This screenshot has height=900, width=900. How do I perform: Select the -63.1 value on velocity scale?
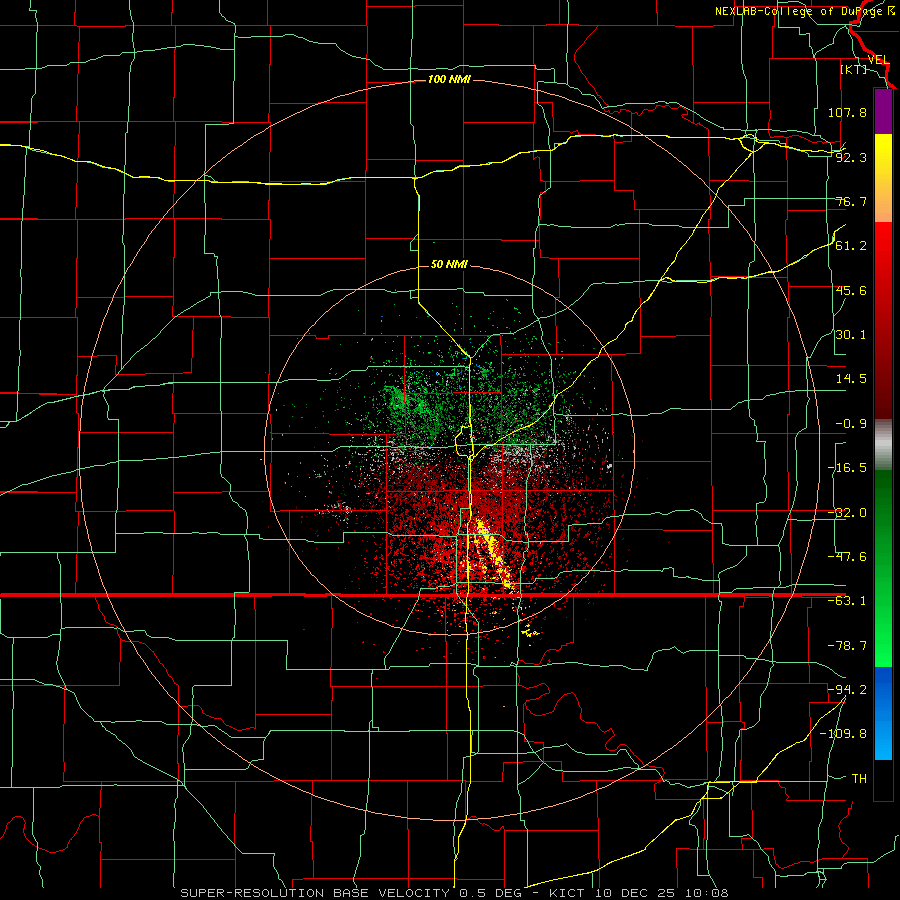click(847, 601)
